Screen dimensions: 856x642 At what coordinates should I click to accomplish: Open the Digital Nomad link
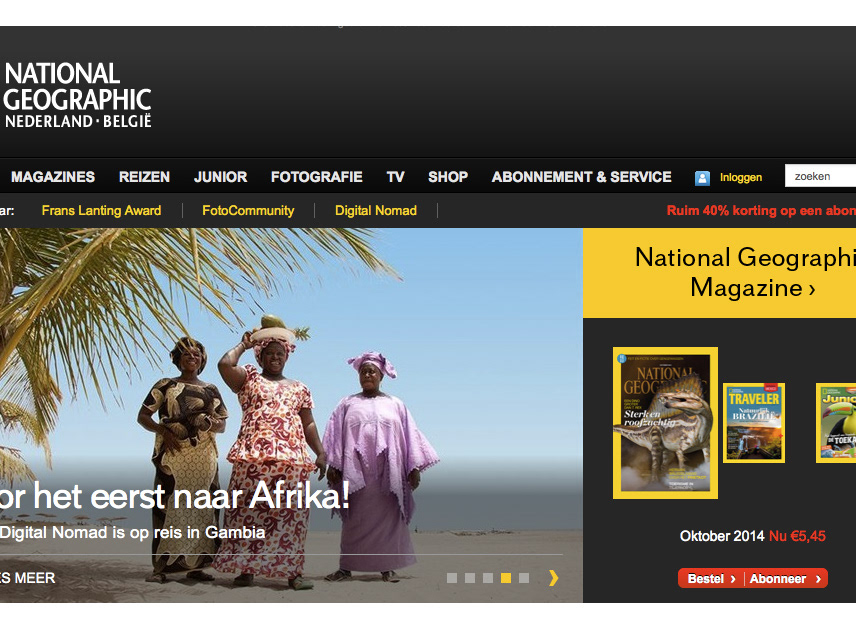coord(376,210)
